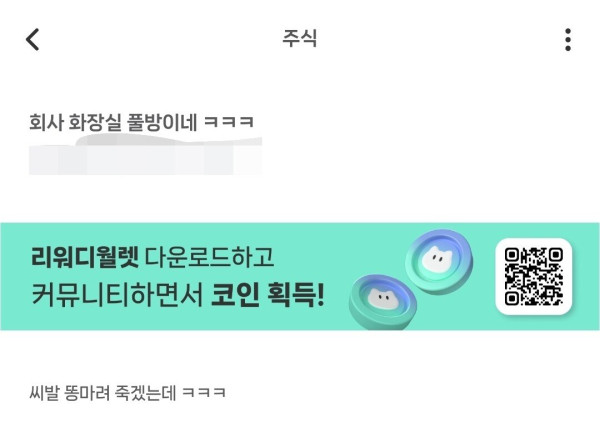
Task: Click the QR code's top-right finder square
Action: pyautogui.click(x=555, y=255)
